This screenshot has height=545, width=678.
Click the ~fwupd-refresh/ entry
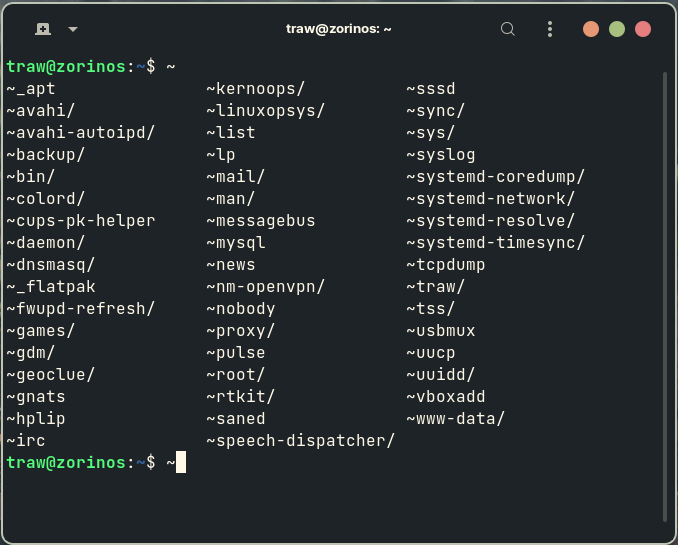pyautogui.click(x=81, y=309)
